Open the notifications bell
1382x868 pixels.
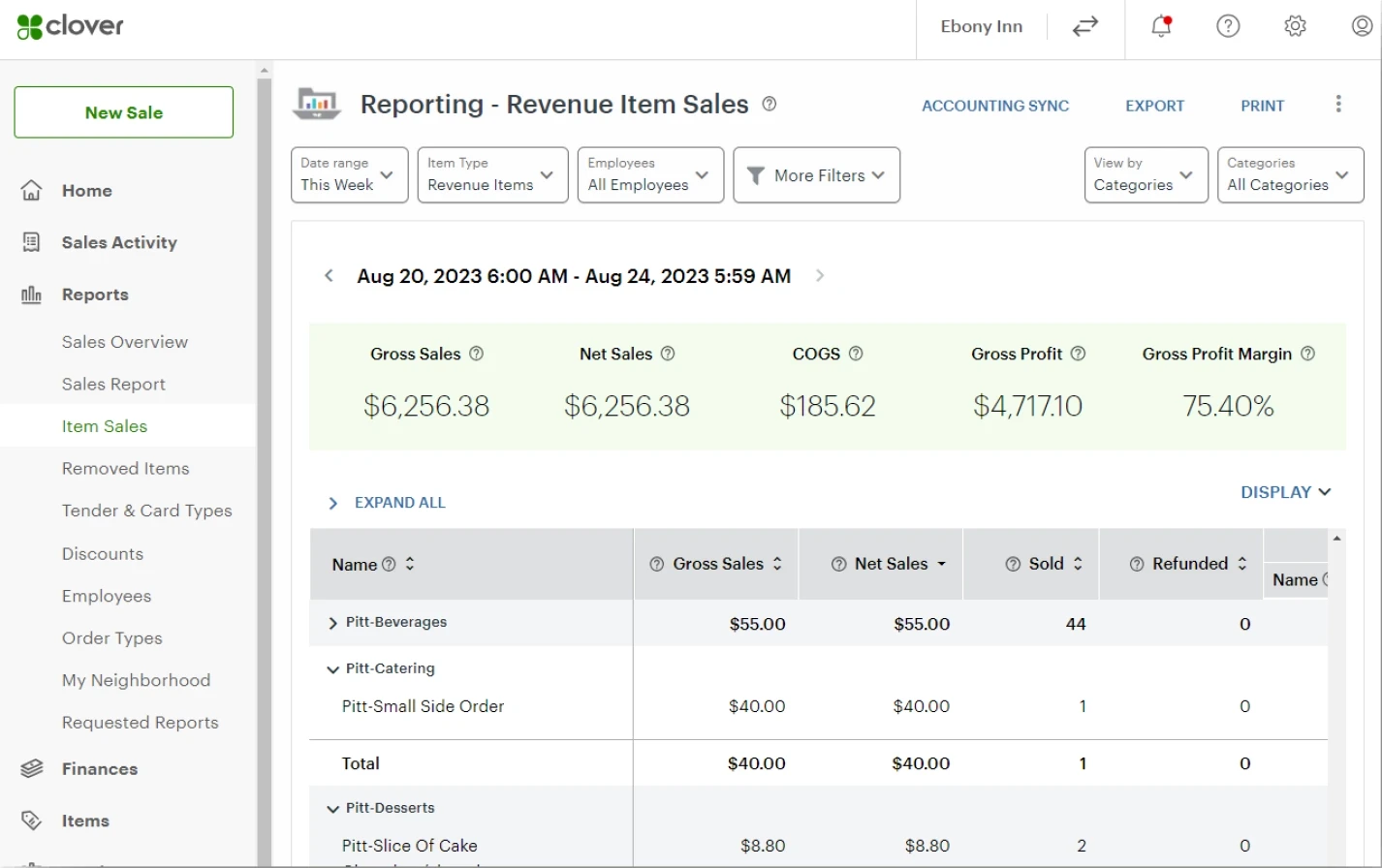coord(1159,26)
